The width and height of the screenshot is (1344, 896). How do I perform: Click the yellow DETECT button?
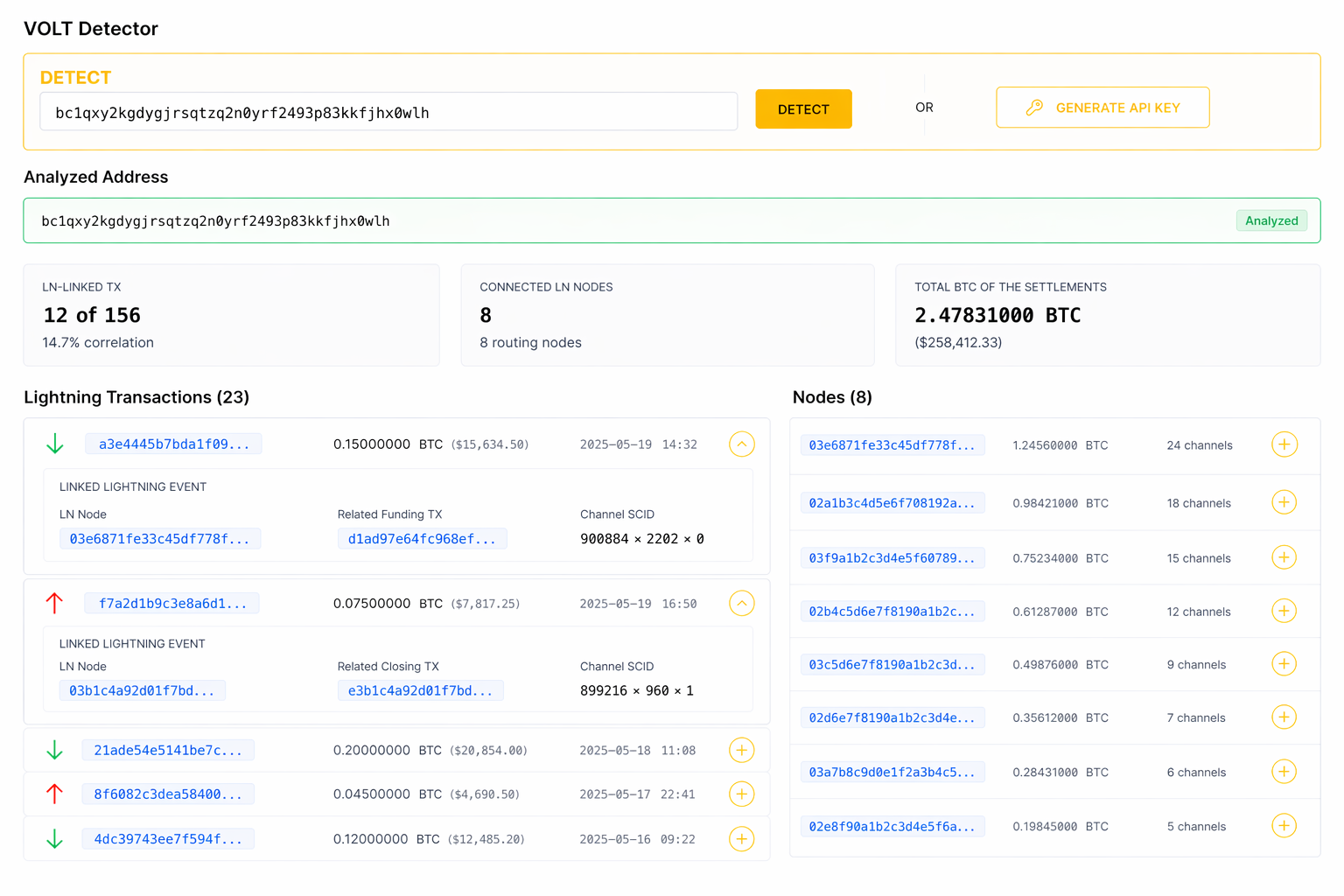[803, 109]
